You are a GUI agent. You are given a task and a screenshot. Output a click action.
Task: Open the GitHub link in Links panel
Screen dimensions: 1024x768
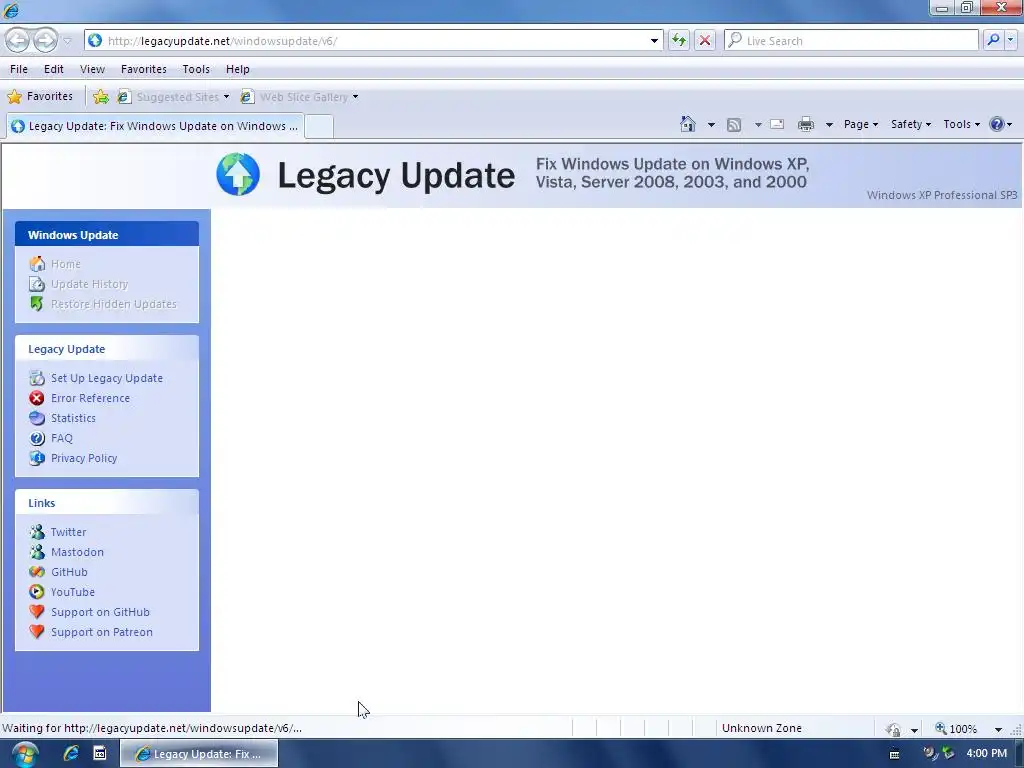pyautogui.click(x=69, y=572)
